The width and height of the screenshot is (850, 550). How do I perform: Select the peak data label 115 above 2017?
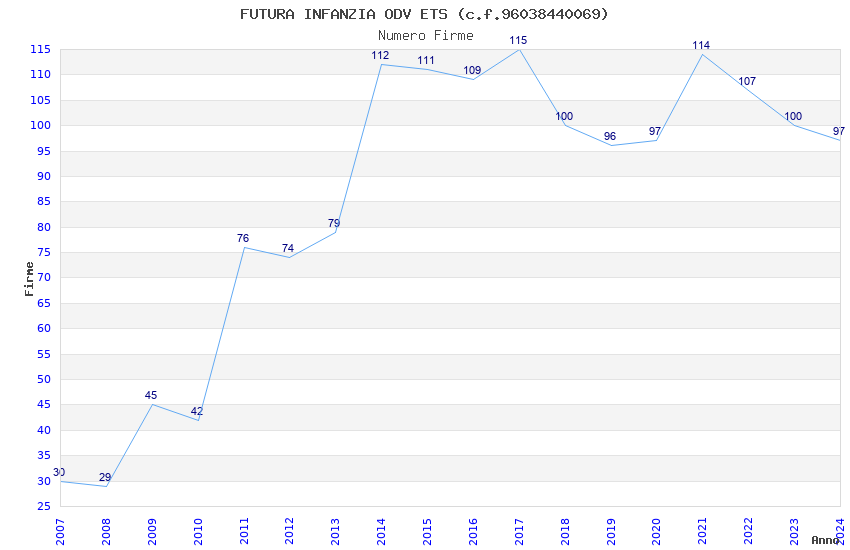coord(518,40)
